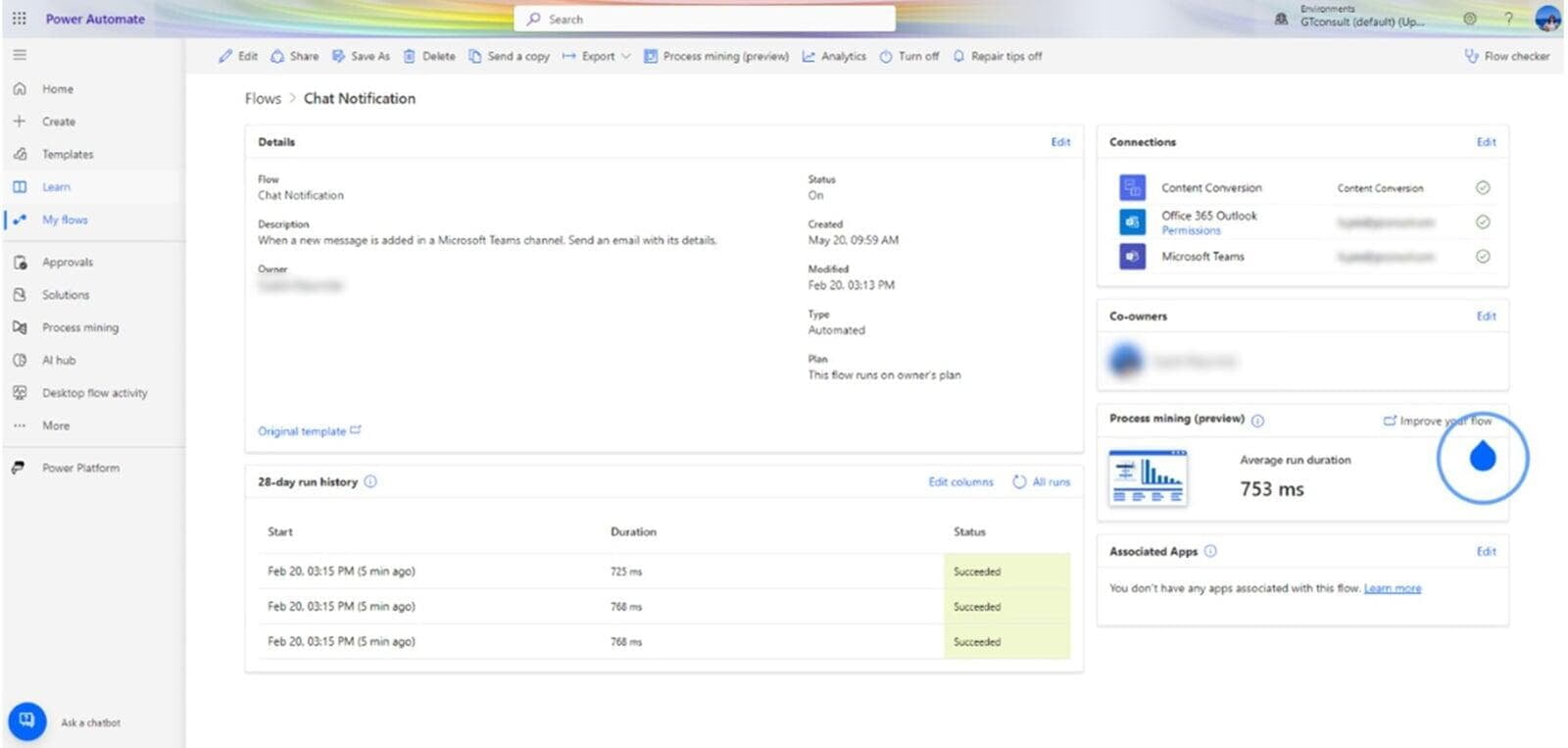1568x748 pixels.
Task: Edit the Associated Apps section
Action: pyautogui.click(x=1486, y=551)
